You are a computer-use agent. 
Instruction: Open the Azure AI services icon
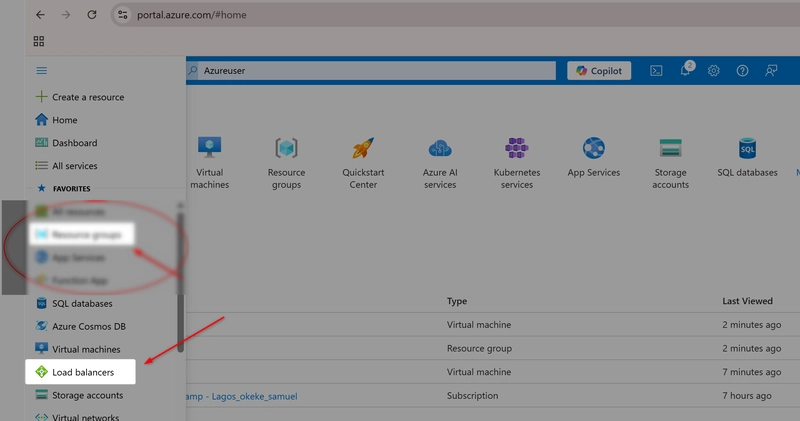(440, 148)
